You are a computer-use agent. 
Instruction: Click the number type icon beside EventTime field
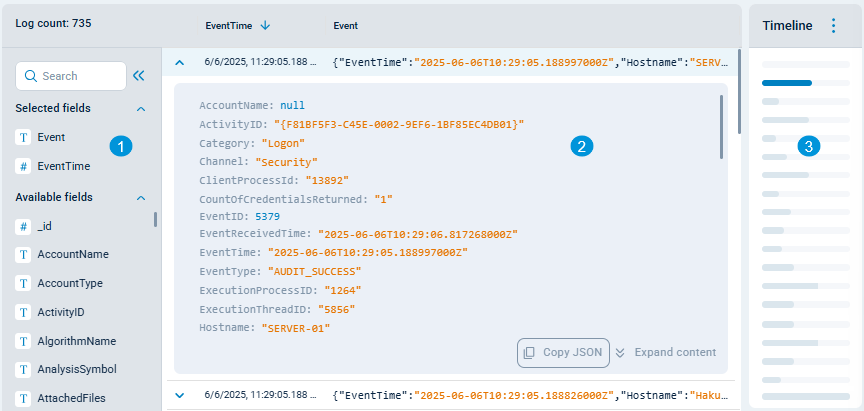tap(23, 166)
